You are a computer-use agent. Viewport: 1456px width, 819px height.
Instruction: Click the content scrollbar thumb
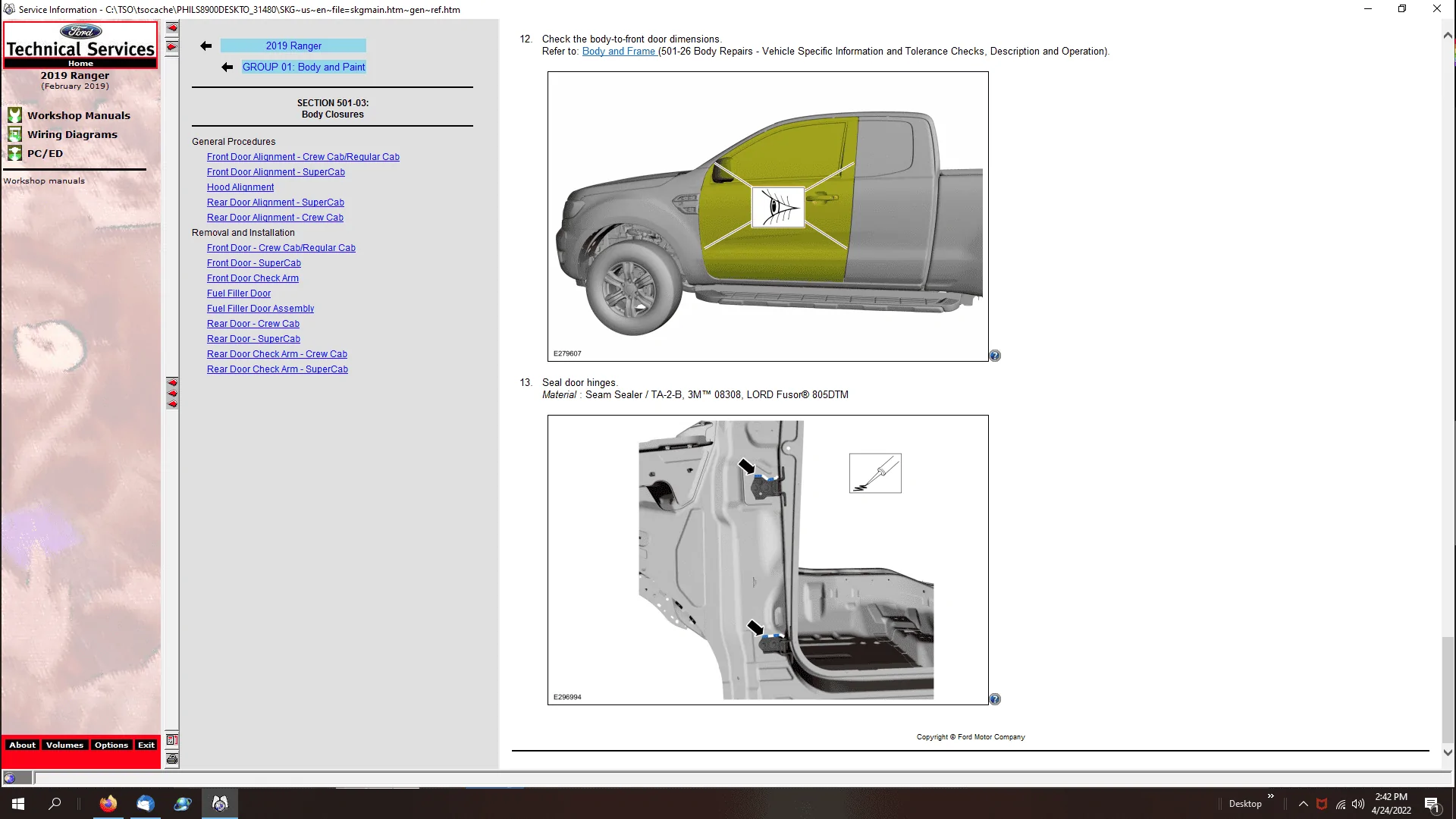pos(1448,691)
